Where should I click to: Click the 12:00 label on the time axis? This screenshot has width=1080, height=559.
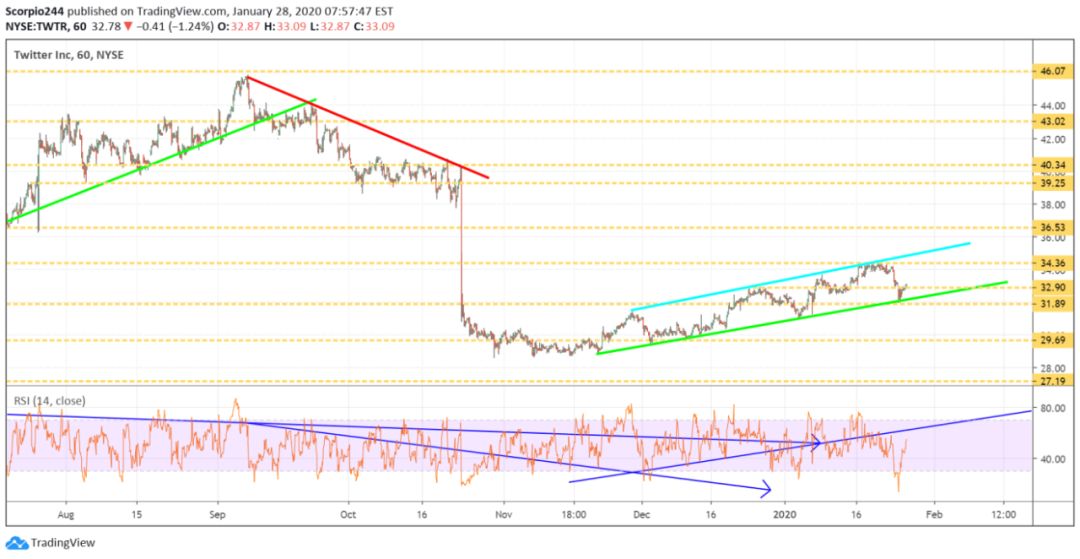click(1004, 514)
